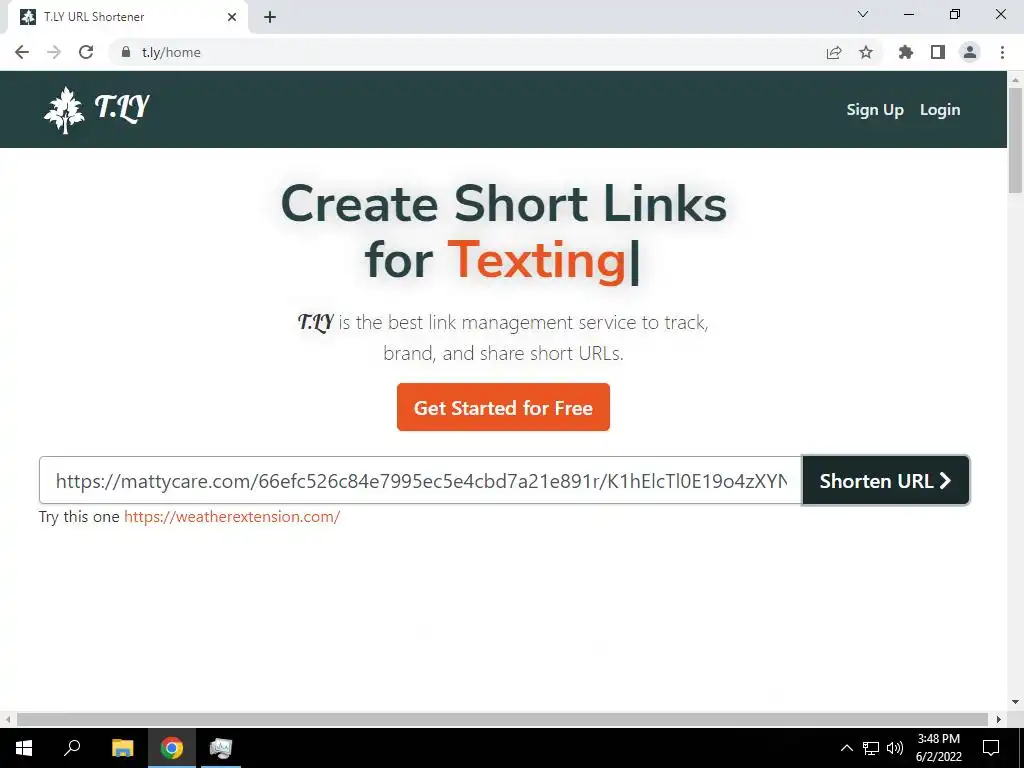The height and width of the screenshot is (768, 1024).
Task: Go back with the browser back arrow
Action: (x=22, y=52)
